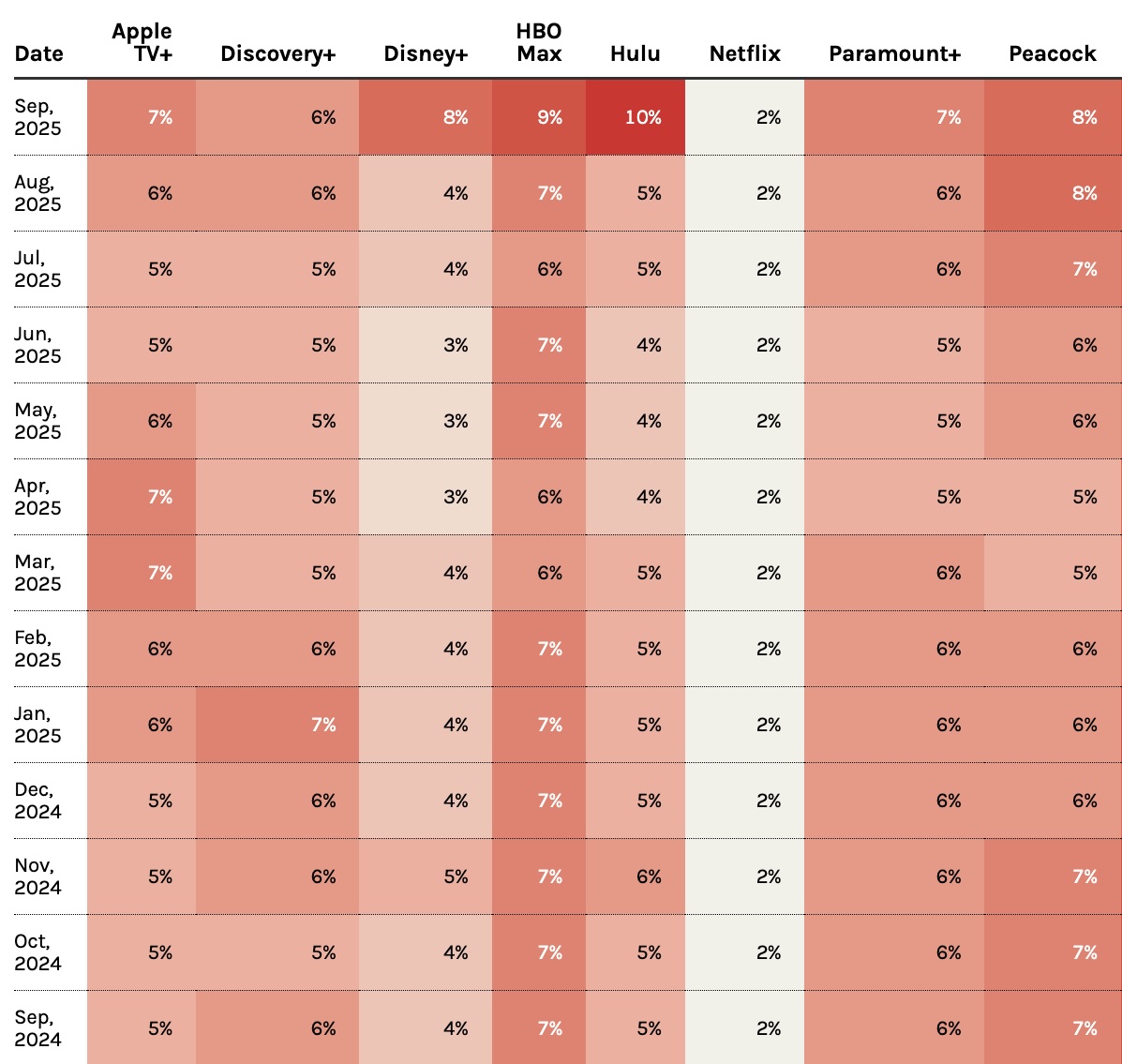Click the Peacock 8% cell for Aug 2025
Image resolution: width=1122 pixels, height=1064 pixels.
tap(1053, 193)
